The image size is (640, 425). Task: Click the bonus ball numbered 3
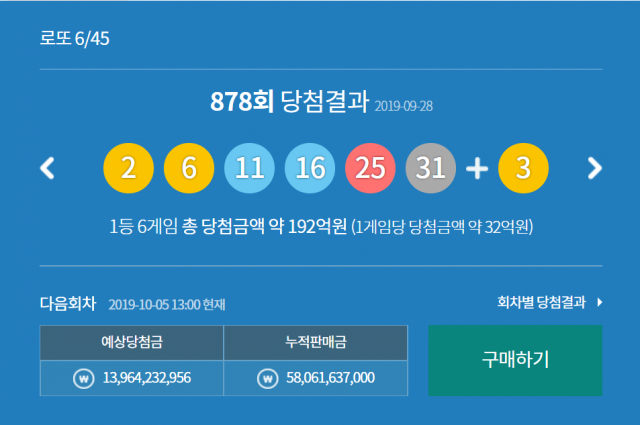pyautogui.click(x=523, y=168)
